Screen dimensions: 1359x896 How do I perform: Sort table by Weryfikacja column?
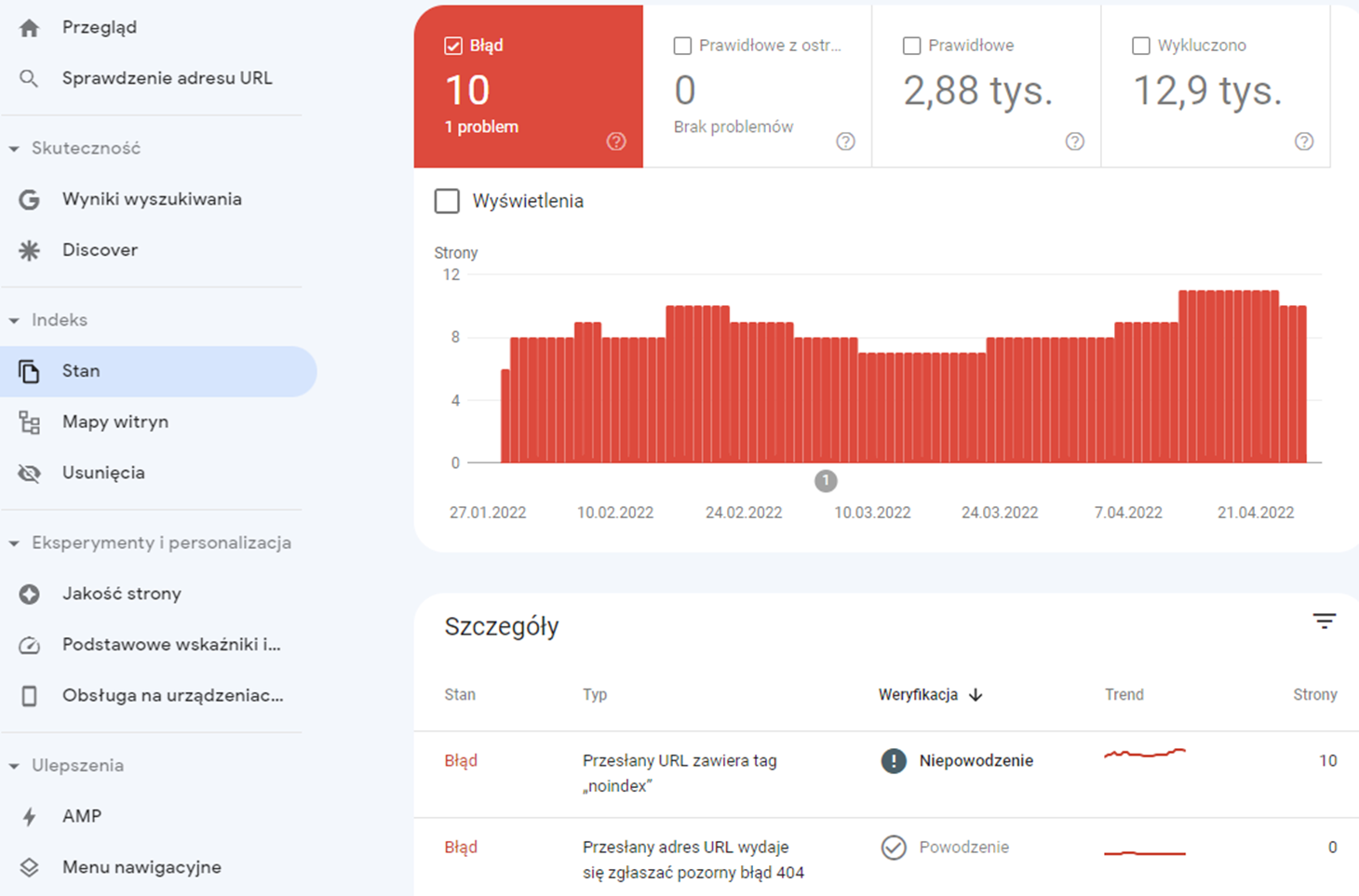(918, 695)
